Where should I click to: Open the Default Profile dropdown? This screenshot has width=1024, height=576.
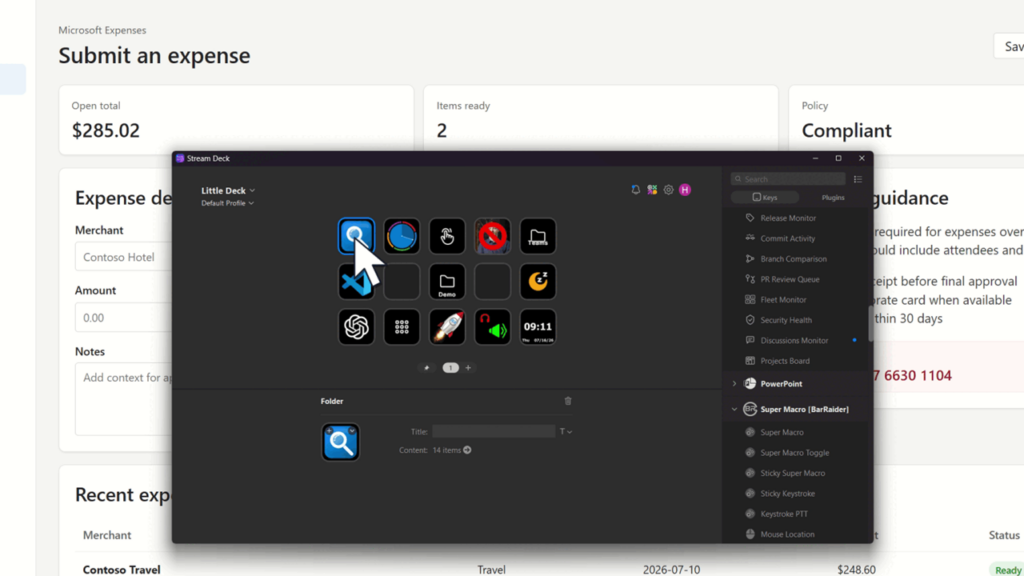pyautogui.click(x=227, y=203)
